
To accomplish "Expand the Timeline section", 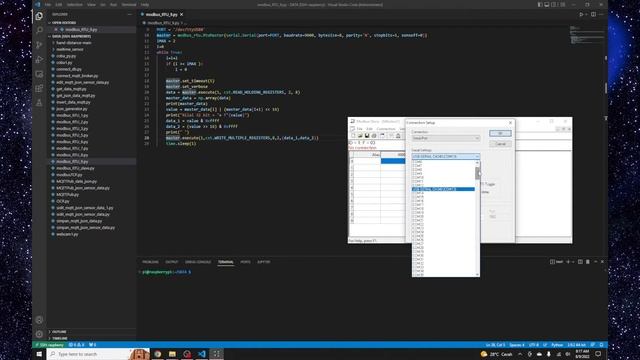I will pyautogui.click(x=60, y=338).
